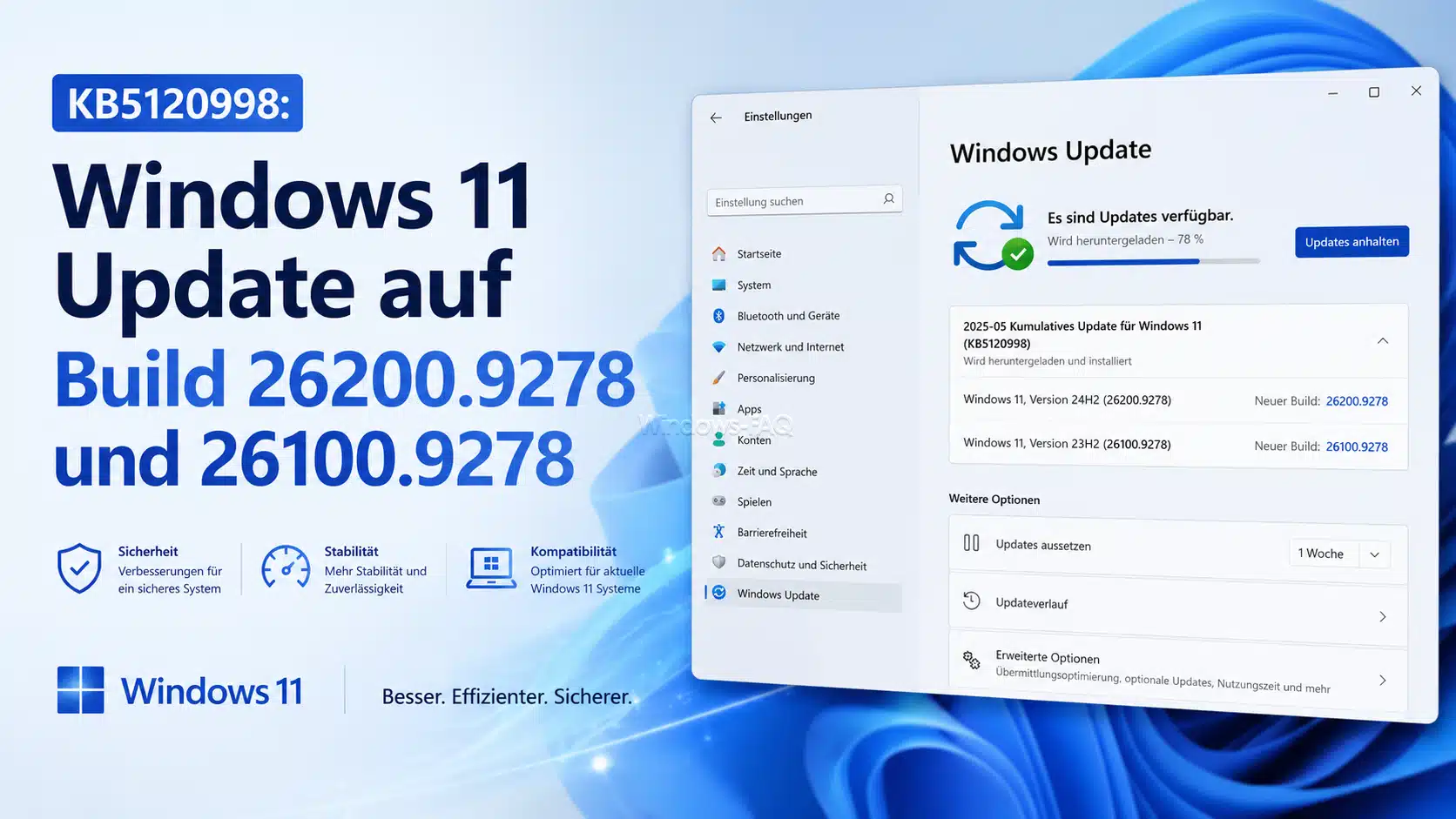Open the 26200.9278 build link
1456x819 pixels.
click(x=1357, y=401)
